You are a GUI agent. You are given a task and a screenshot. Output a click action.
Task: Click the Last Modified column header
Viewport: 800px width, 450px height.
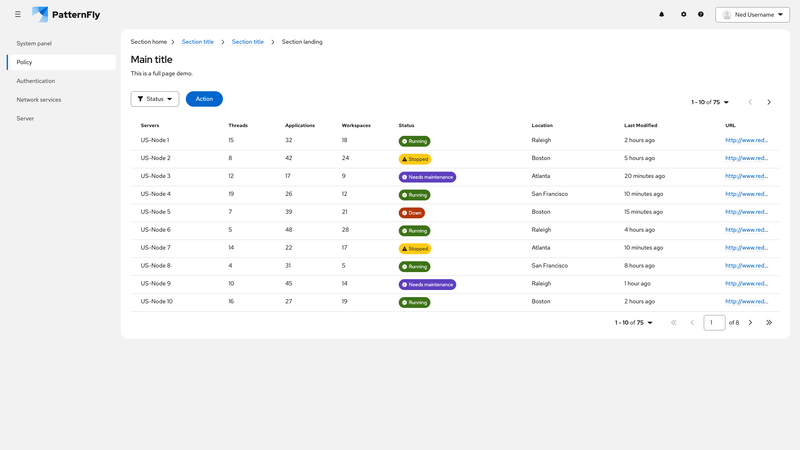click(x=640, y=125)
